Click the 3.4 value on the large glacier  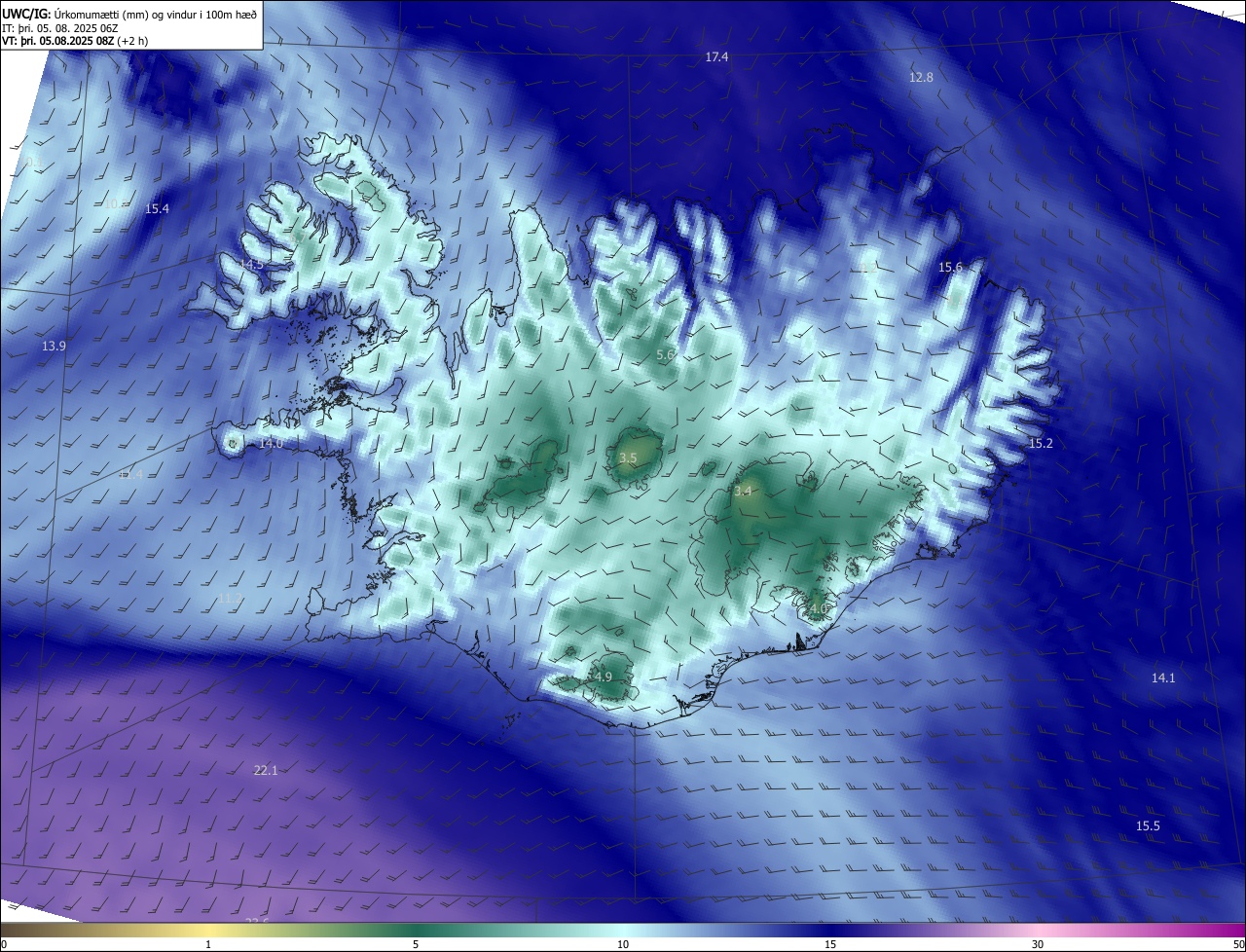[x=743, y=492]
